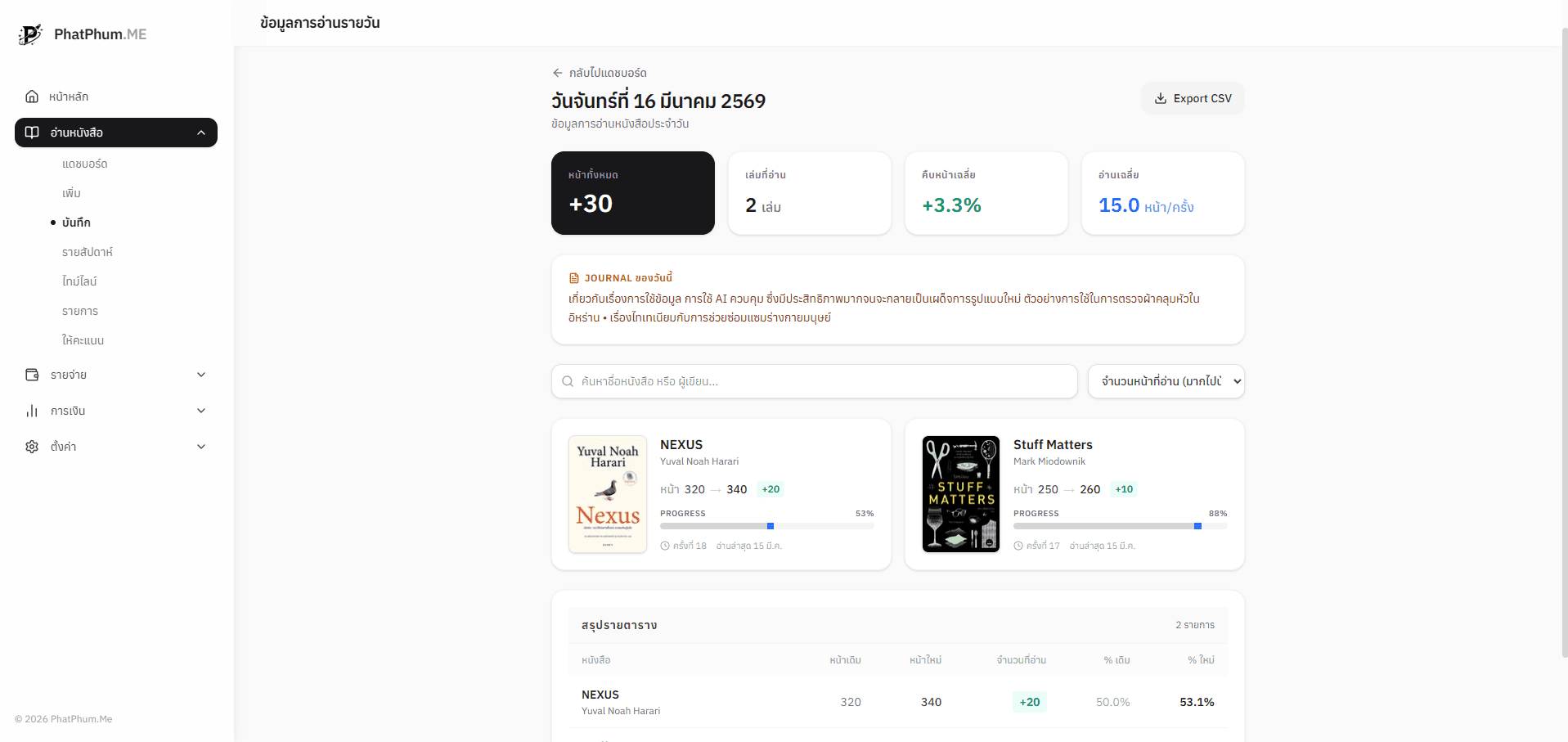Click the home icon in sidebar
The width and height of the screenshot is (1568, 742).
tap(32, 97)
